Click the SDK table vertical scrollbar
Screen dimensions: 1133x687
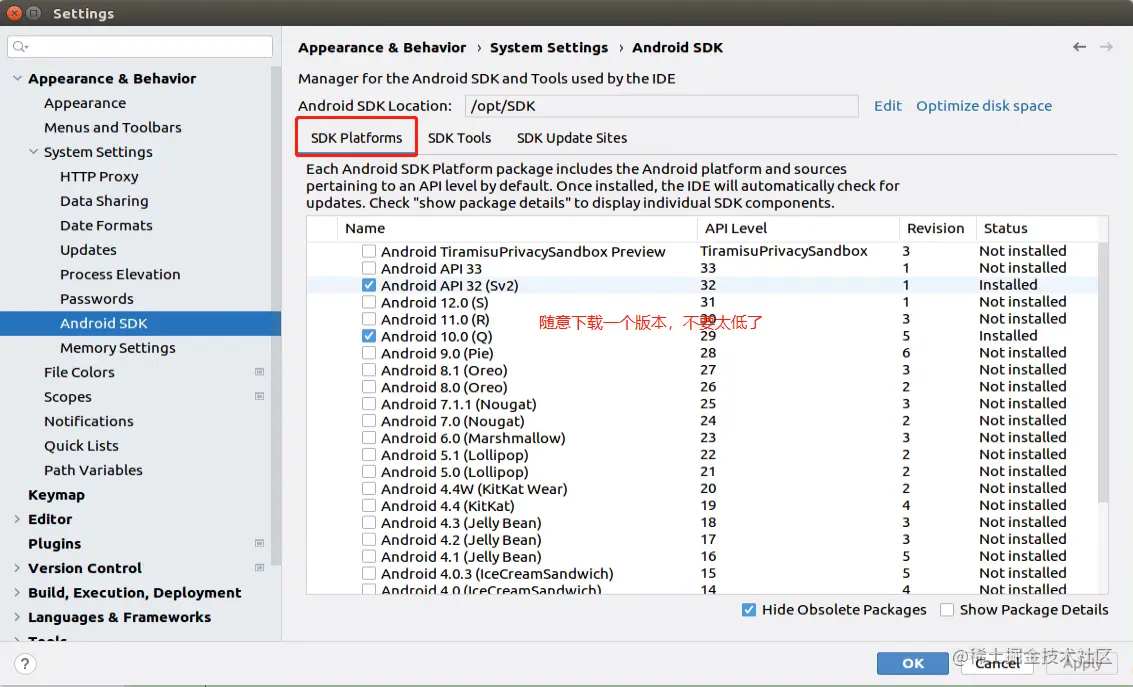click(1103, 372)
